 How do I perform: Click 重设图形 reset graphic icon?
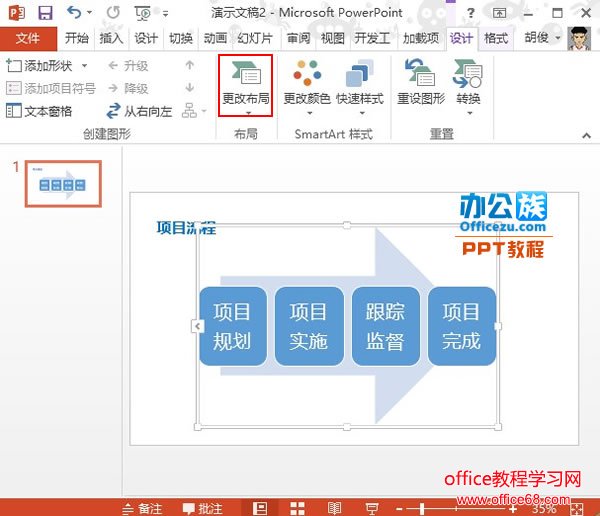pyautogui.click(x=421, y=82)
